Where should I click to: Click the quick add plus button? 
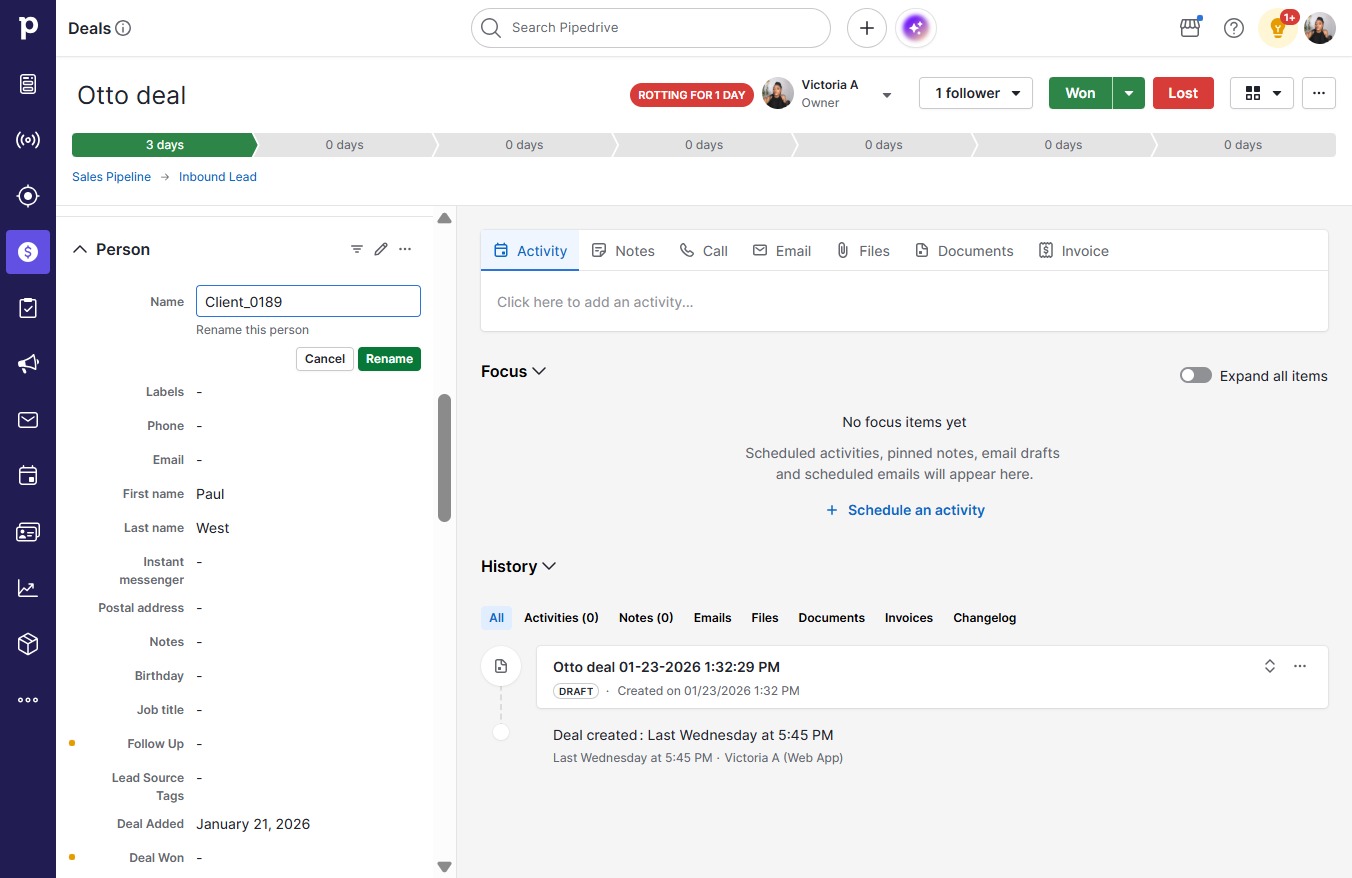(x=867, y=28)
